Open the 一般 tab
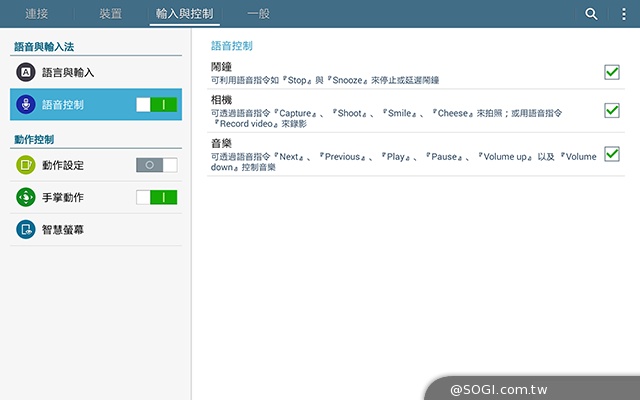This screenshot has width=640, height=400. tap(258, 14)
